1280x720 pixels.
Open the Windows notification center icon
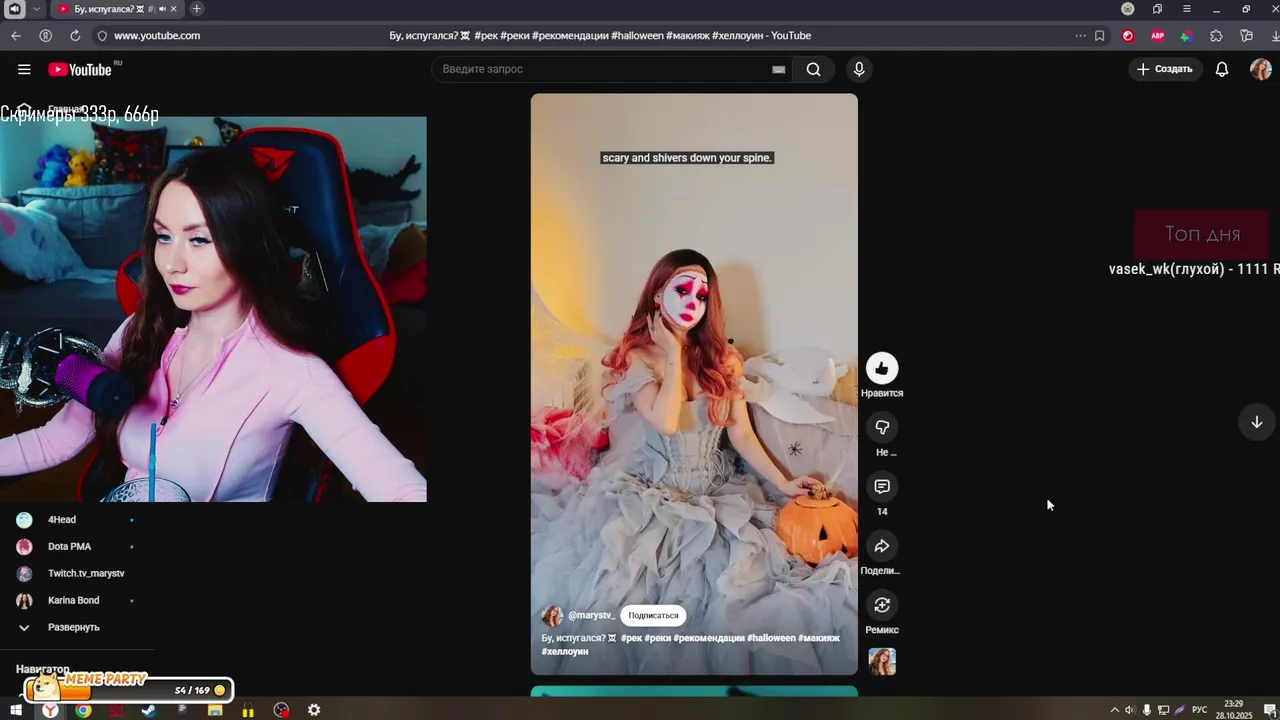[1269, 710]
